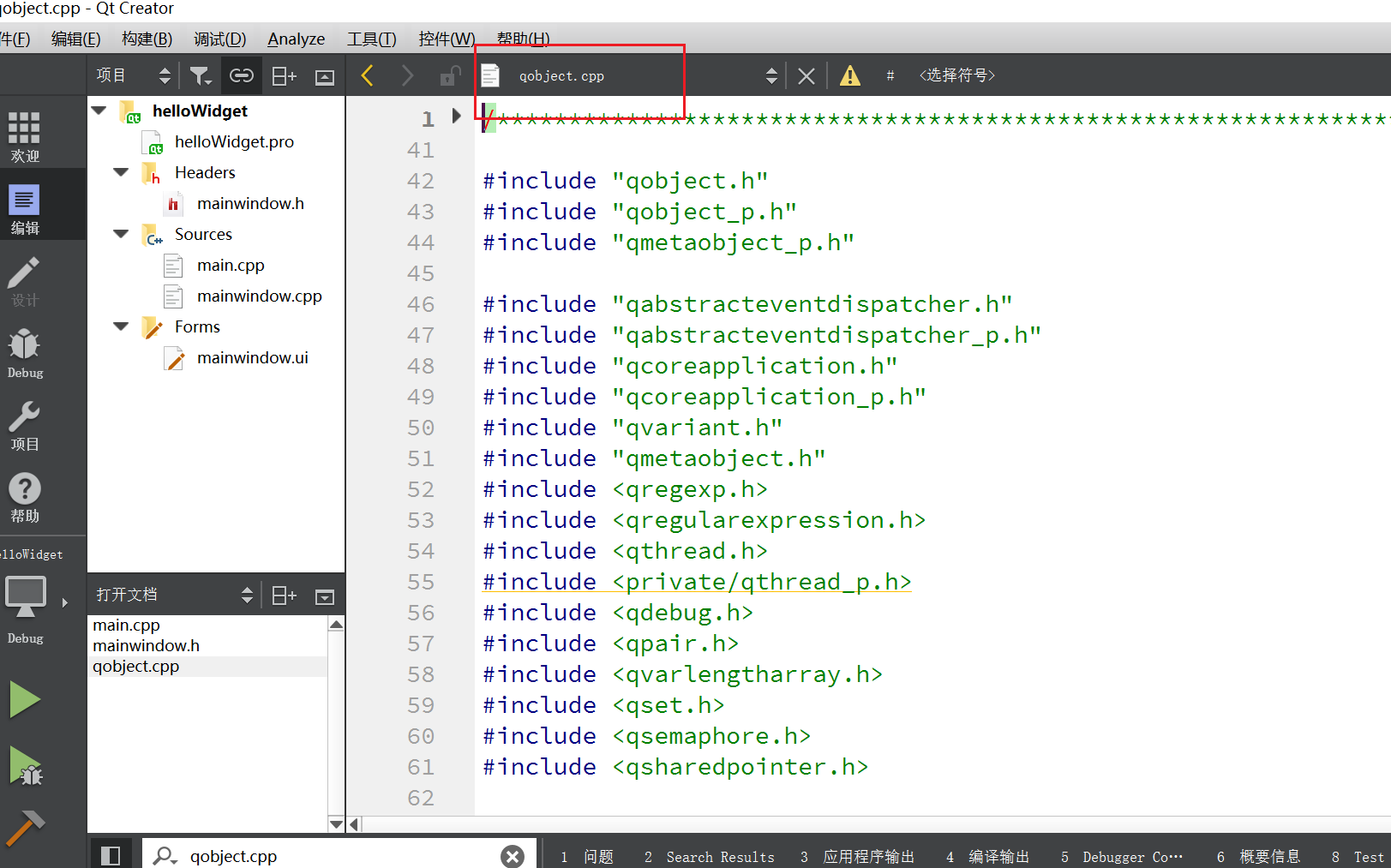Open the Analyze menu
The image size is (1391, 868).
click(296, 39)
